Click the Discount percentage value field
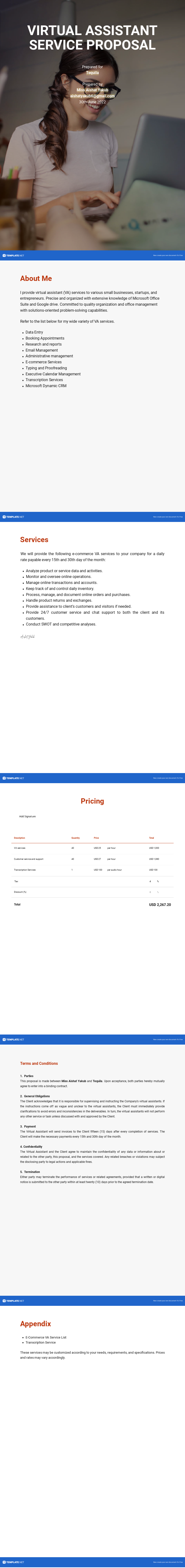This screenshot has height=1568, width=185. pos(150,892)
